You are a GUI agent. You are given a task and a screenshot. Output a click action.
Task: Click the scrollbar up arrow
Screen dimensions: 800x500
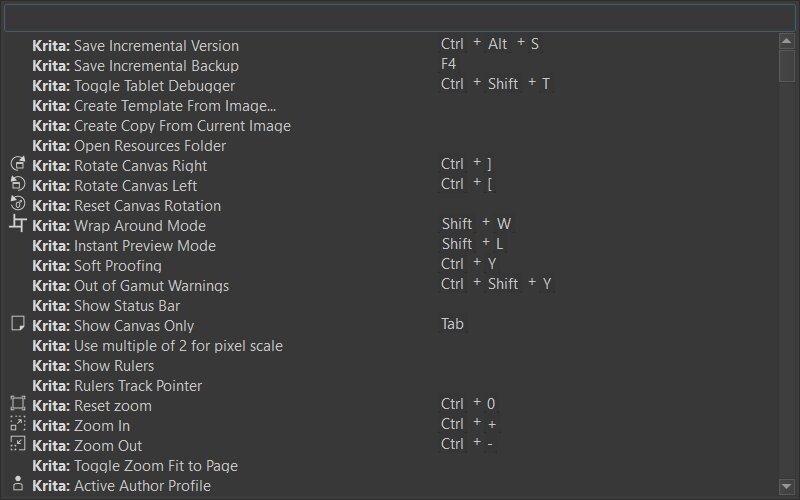[x=787, y=40]
